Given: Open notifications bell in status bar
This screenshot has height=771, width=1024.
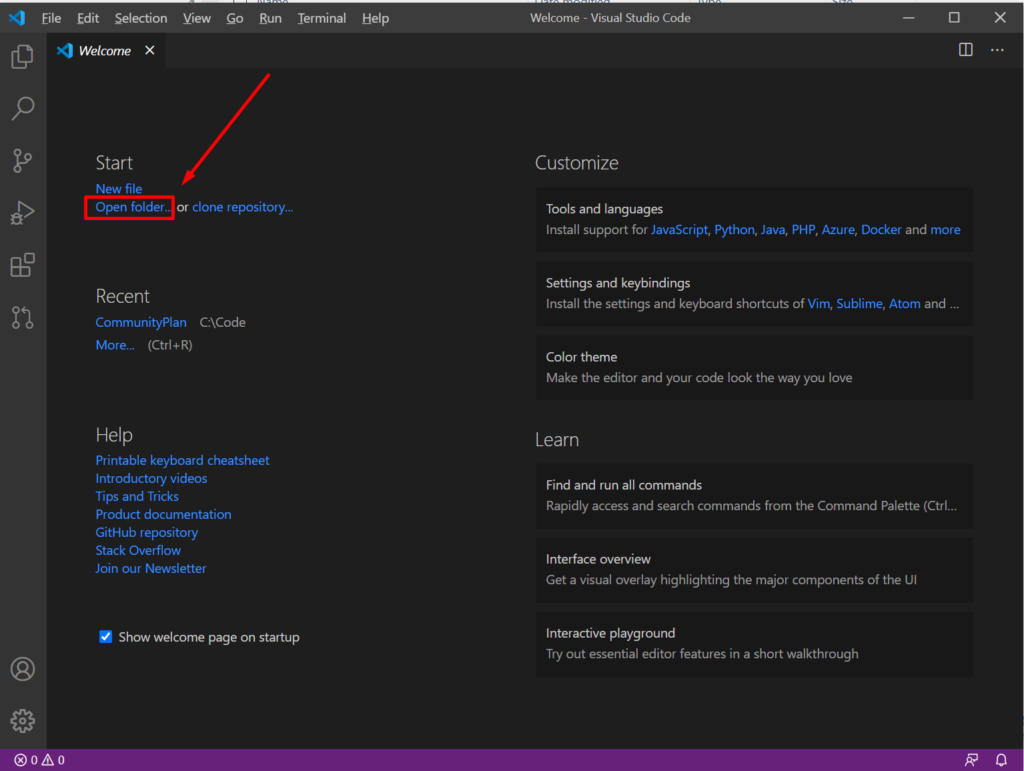Looking at the screenshot, I should tap(1000, 760).
